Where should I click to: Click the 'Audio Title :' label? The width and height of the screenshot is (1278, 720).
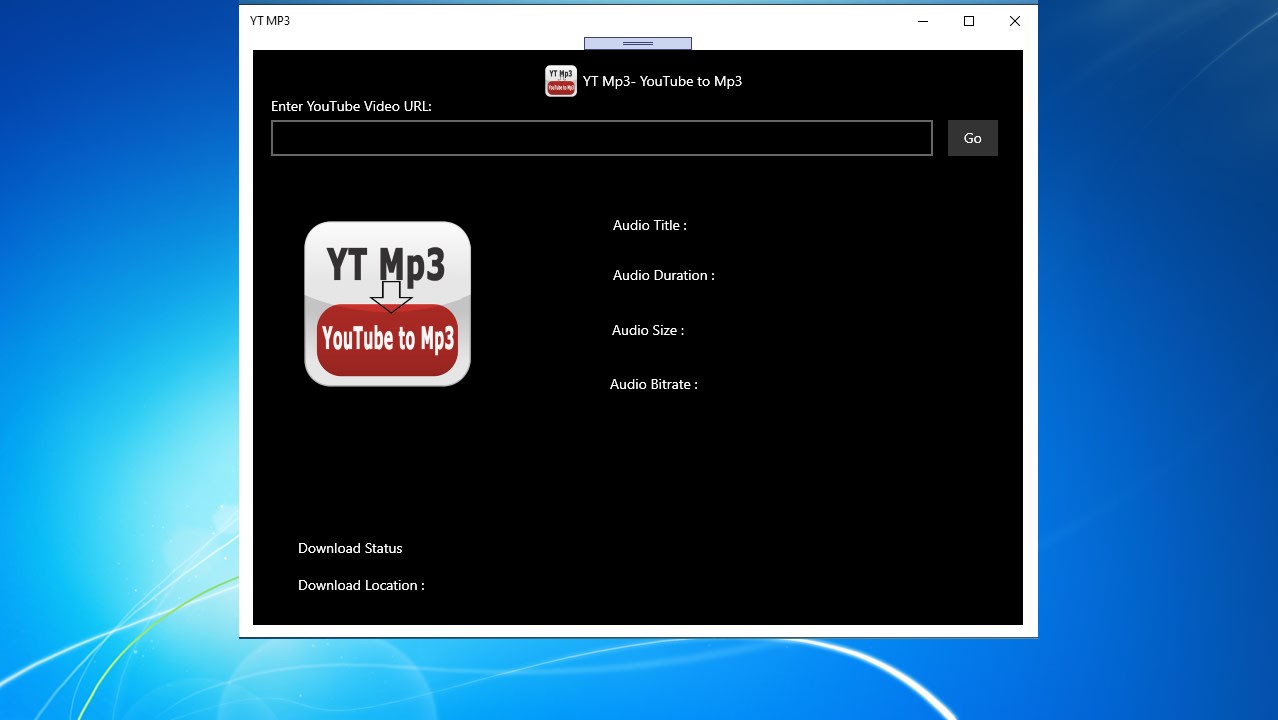coord(650,225)
